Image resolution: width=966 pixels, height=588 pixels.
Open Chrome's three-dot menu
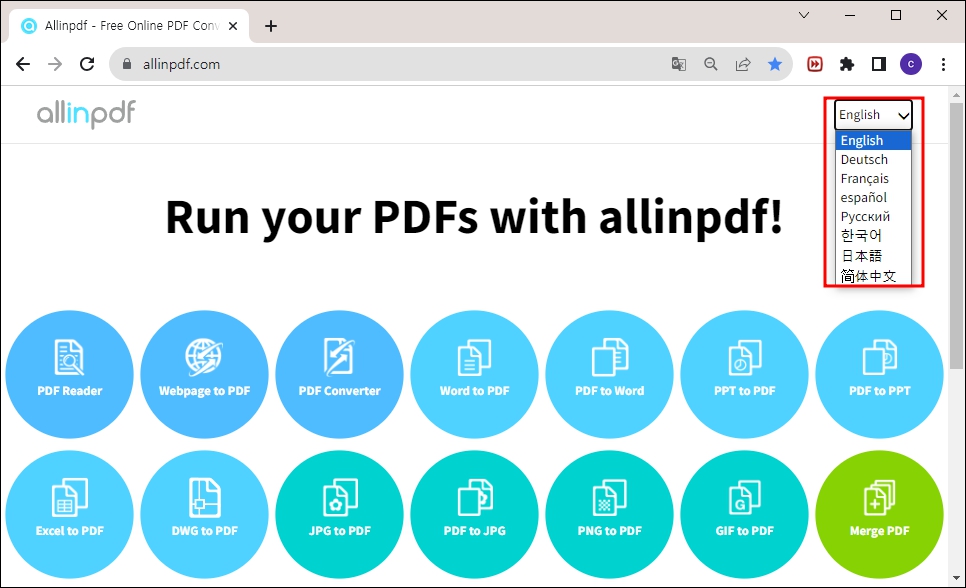coord(943,64)
